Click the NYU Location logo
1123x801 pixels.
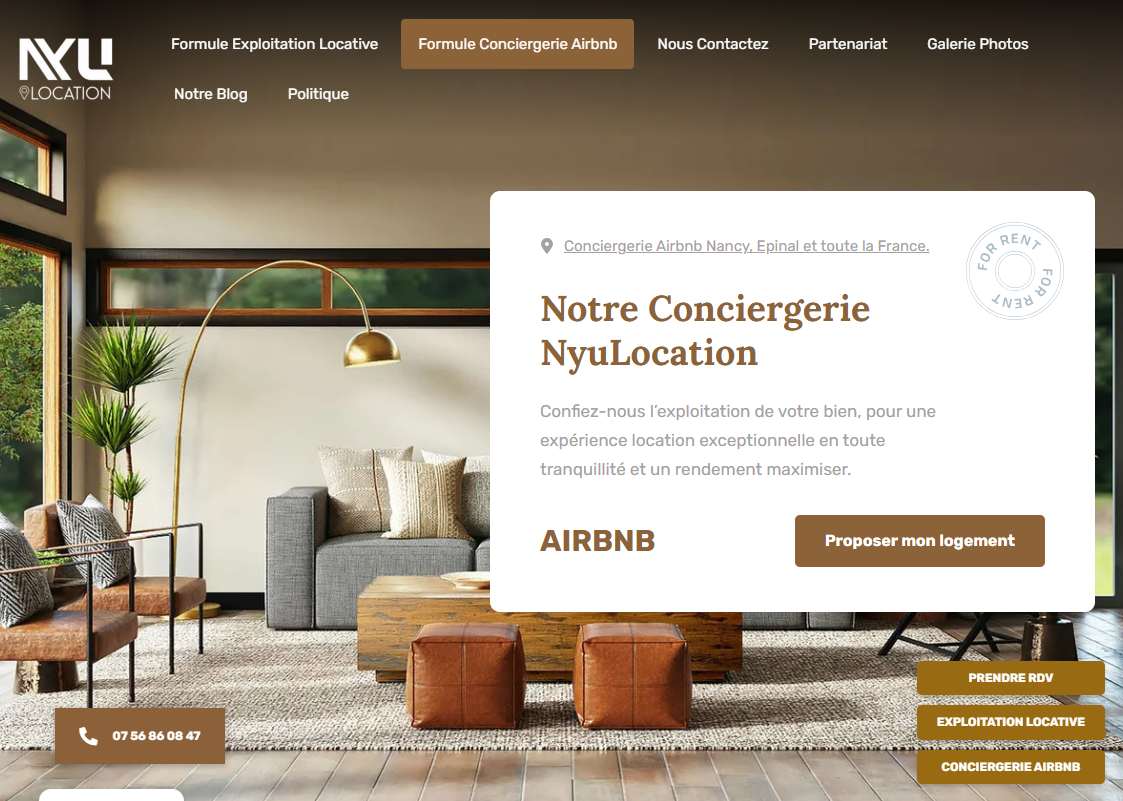point(65,69)
